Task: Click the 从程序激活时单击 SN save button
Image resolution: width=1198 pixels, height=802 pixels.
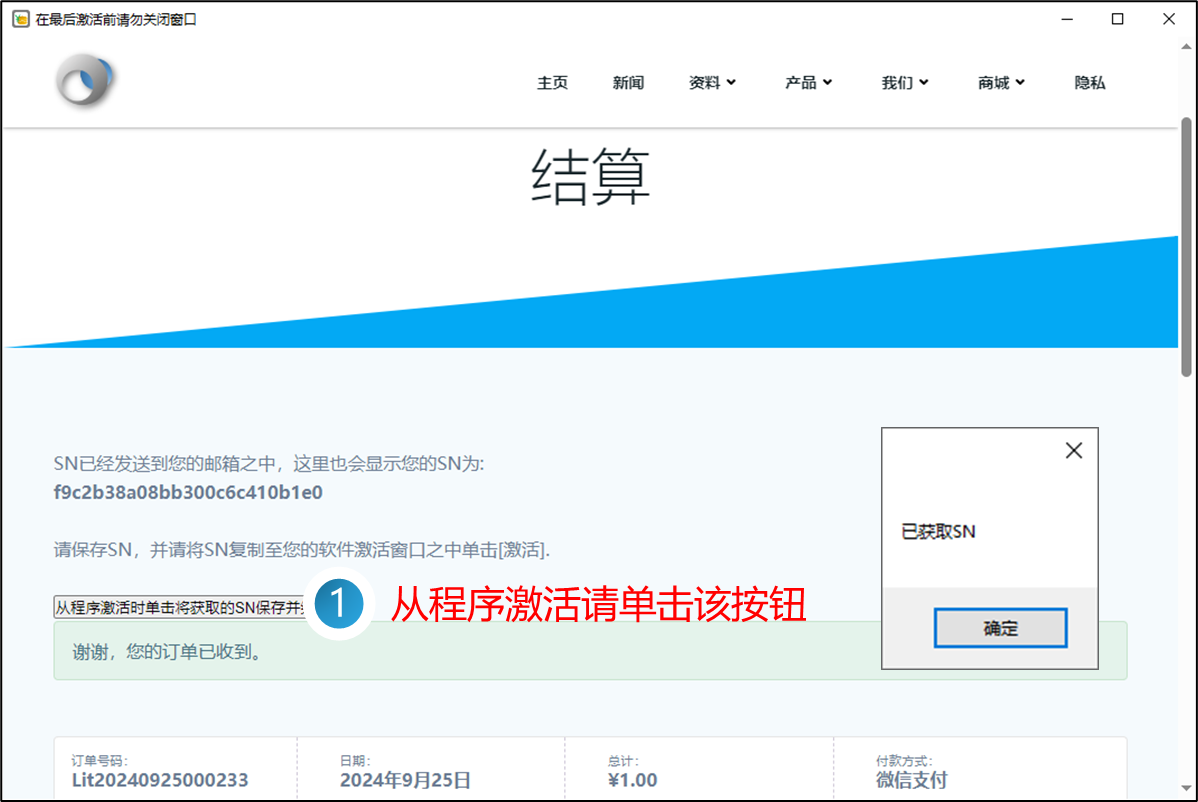Action: tap(180, 607)
